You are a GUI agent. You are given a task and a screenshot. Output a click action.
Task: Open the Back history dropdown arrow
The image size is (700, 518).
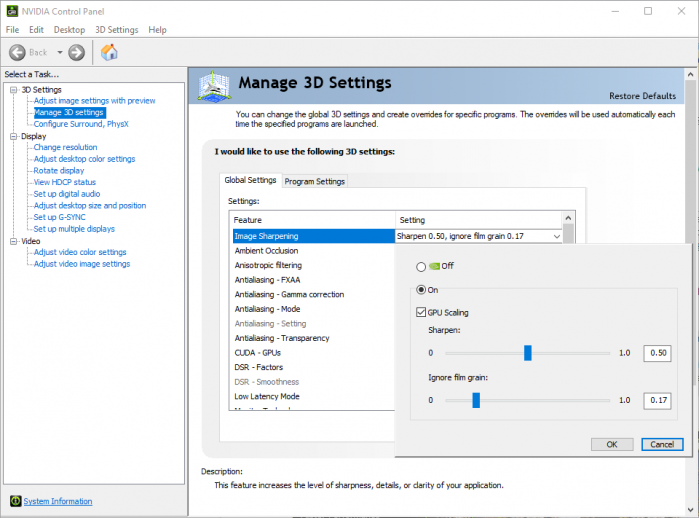pyautogui.click(x=60, y=52)
